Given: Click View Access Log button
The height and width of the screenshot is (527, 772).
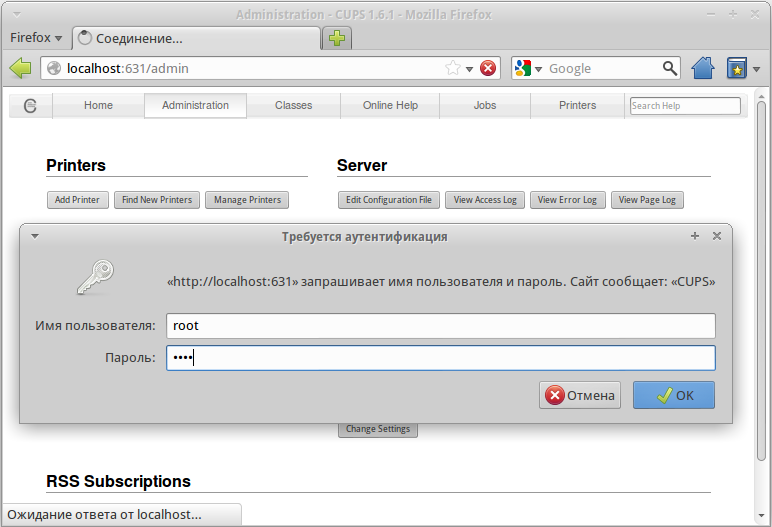Looking at the screenshot, I should pos(485,200).
